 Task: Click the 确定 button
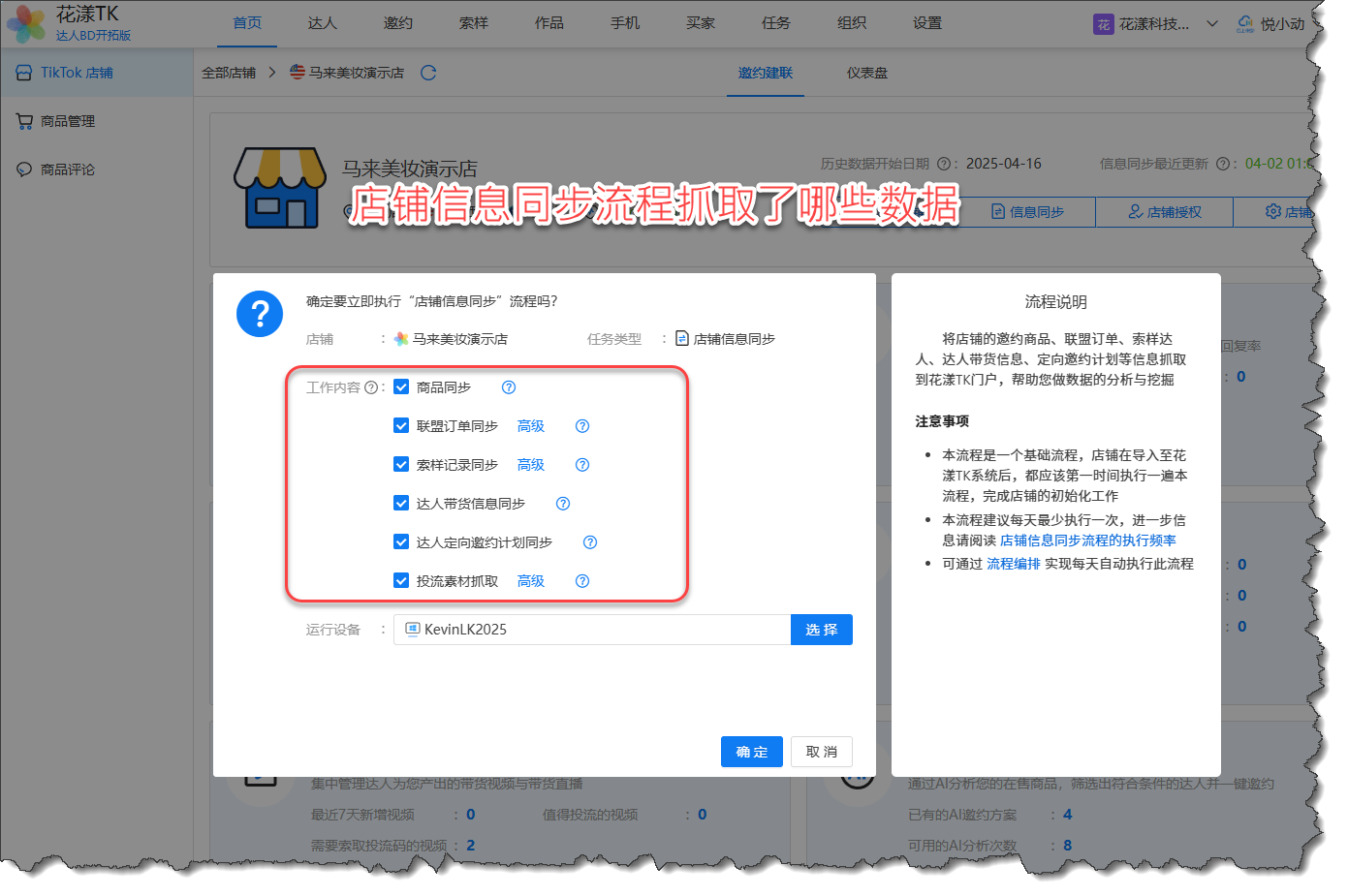coord(751,752)
